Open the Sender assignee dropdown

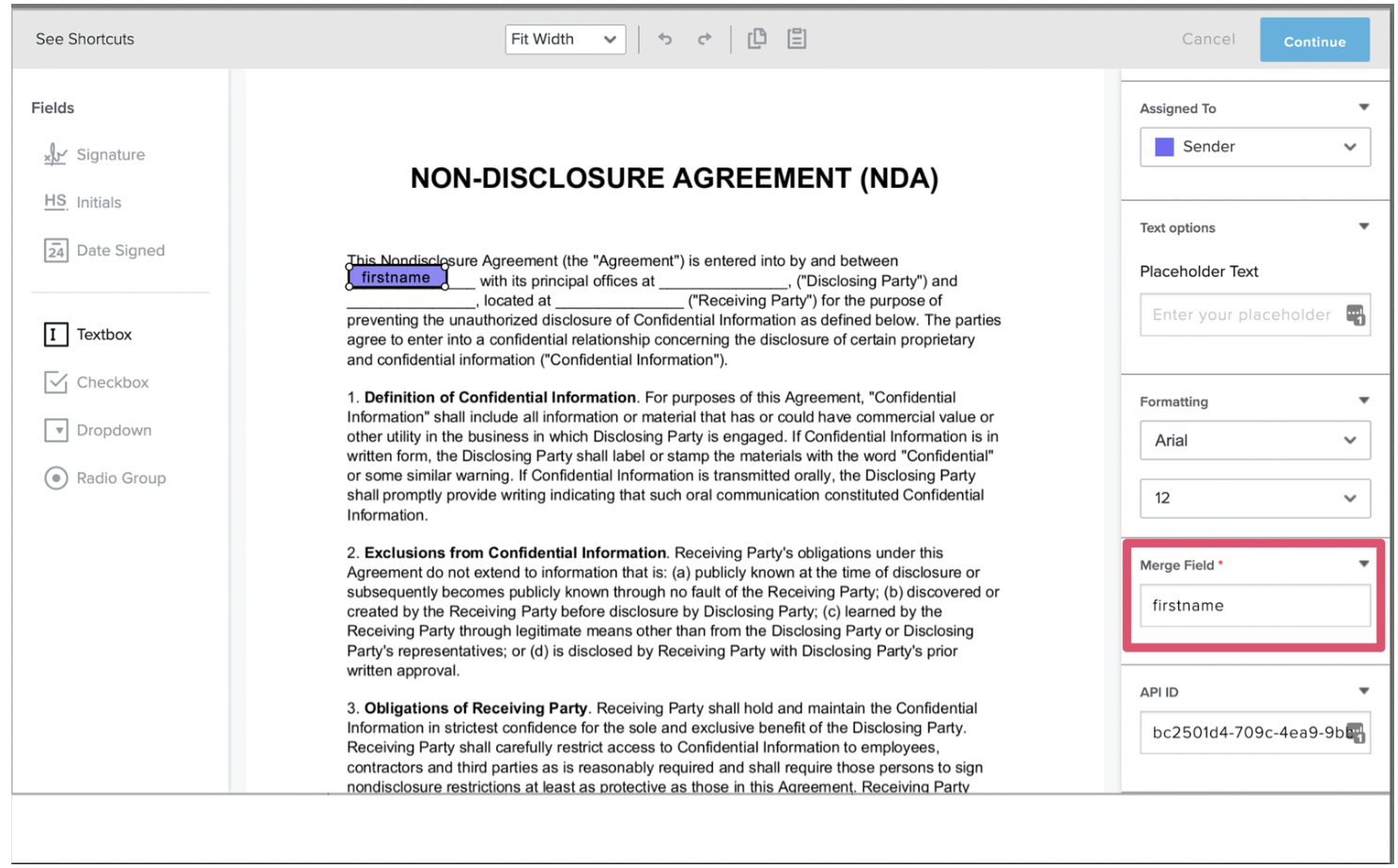(x=1255, y=147)
